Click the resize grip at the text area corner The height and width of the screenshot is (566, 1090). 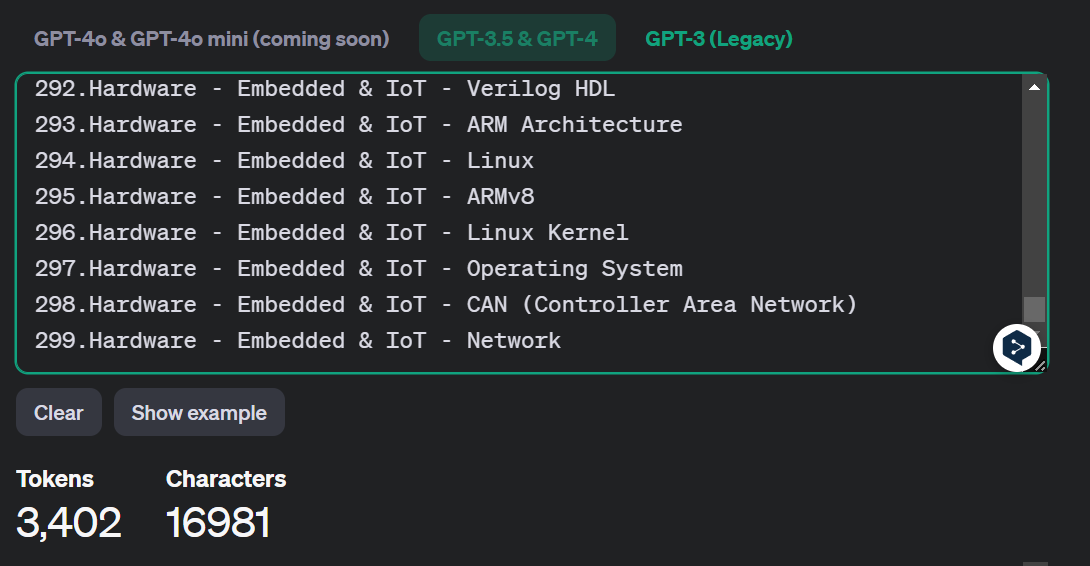1040,366
